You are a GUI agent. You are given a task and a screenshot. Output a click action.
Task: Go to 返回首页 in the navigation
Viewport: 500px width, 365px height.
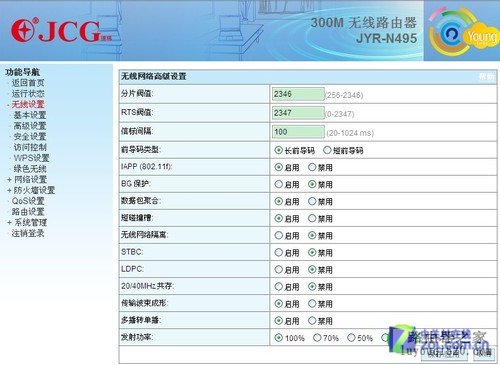point(28,83)
